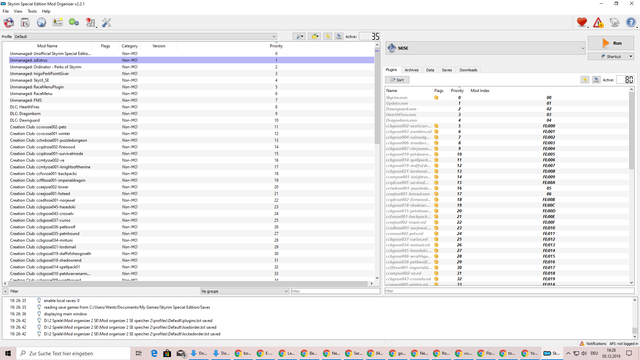640x360 pixels.
Task: Select the Plugins tab
Action: click(x=391, y=70)
